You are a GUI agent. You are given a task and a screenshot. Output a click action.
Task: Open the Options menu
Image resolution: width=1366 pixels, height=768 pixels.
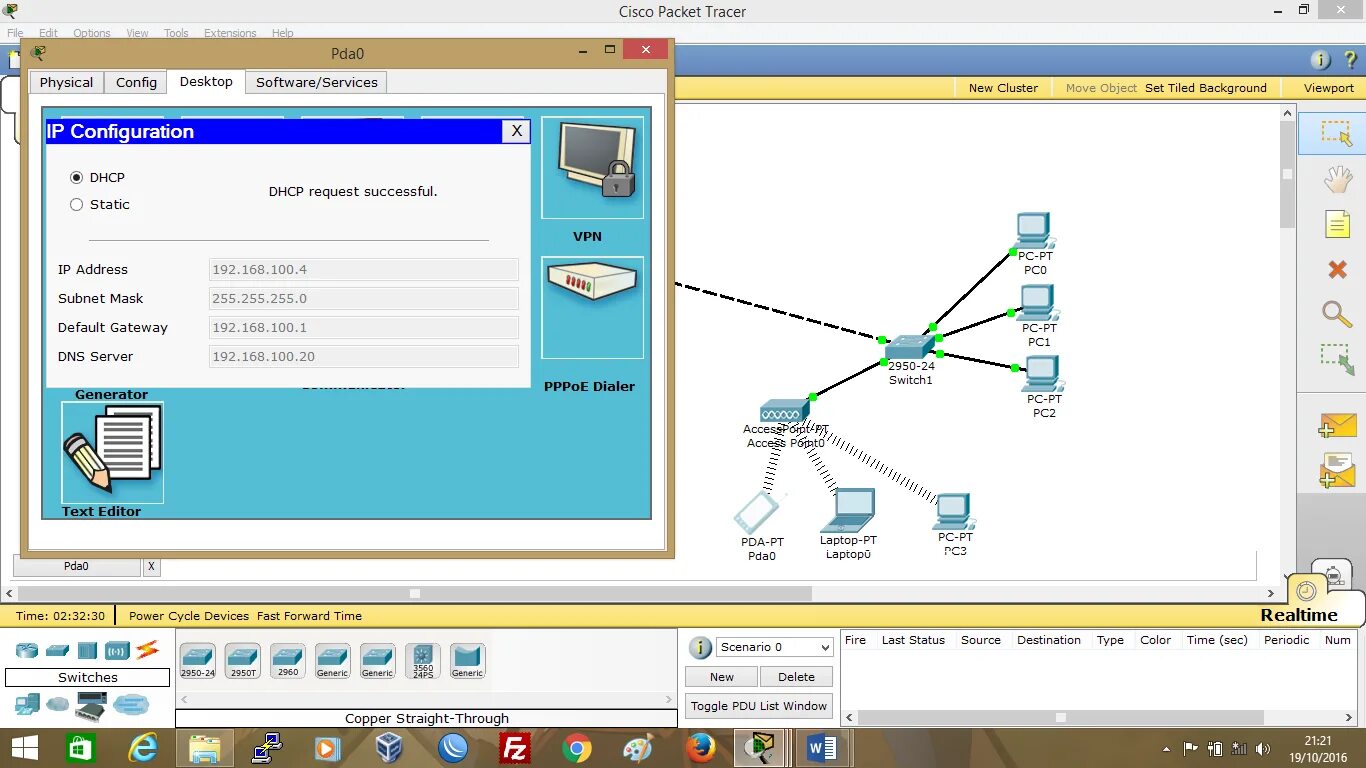[91, 33]
